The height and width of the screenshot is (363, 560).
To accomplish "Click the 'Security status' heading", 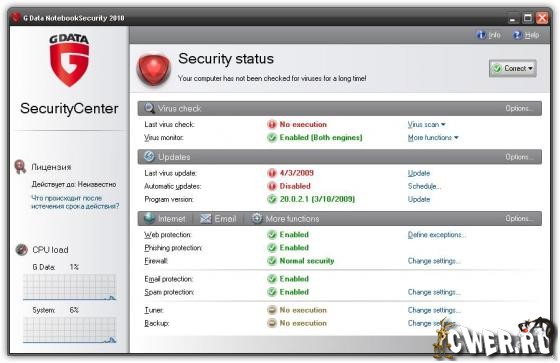I will click(226, 59).
